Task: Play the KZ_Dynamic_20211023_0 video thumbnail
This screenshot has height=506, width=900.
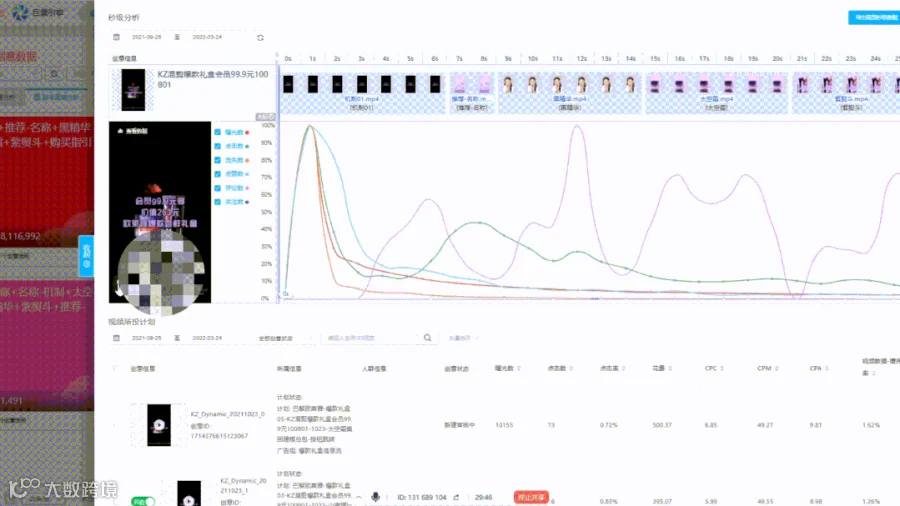Action: click(x=159, y=425)
